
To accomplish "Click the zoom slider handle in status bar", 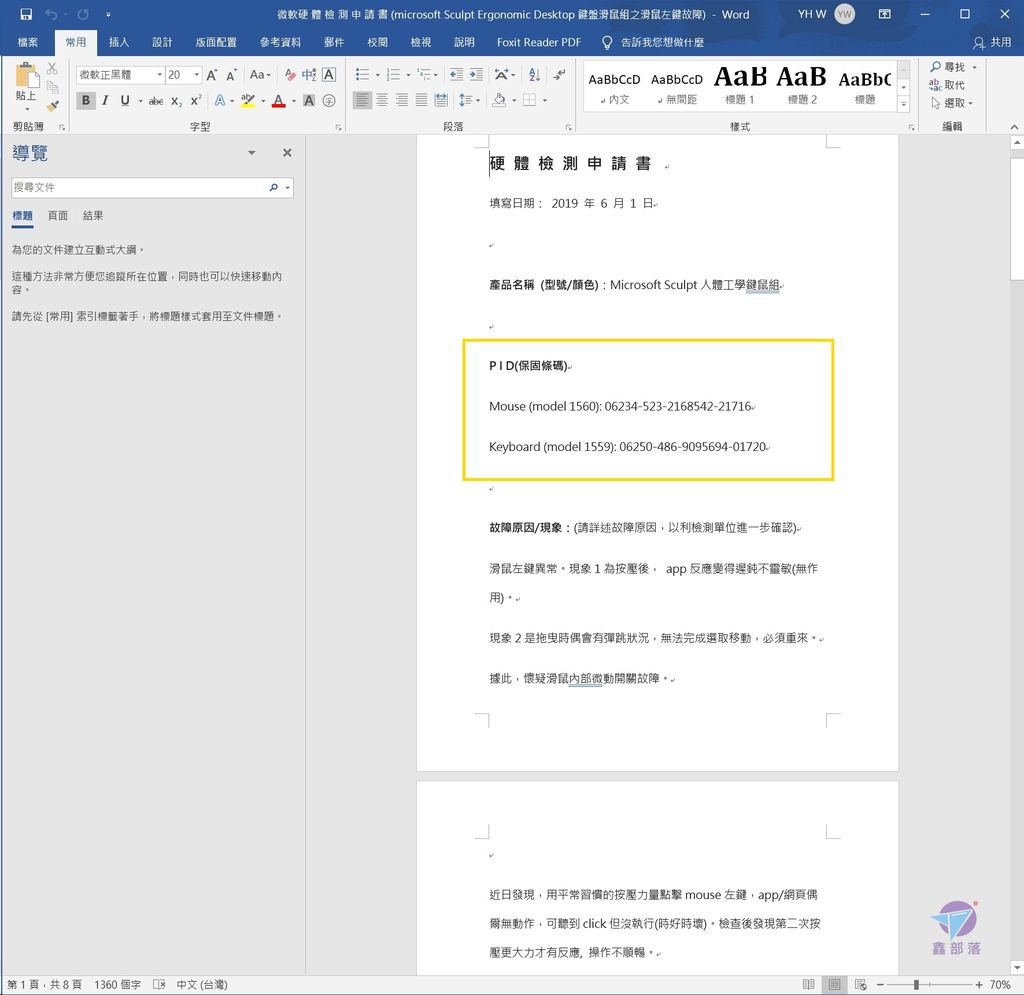I will (916, 985).
